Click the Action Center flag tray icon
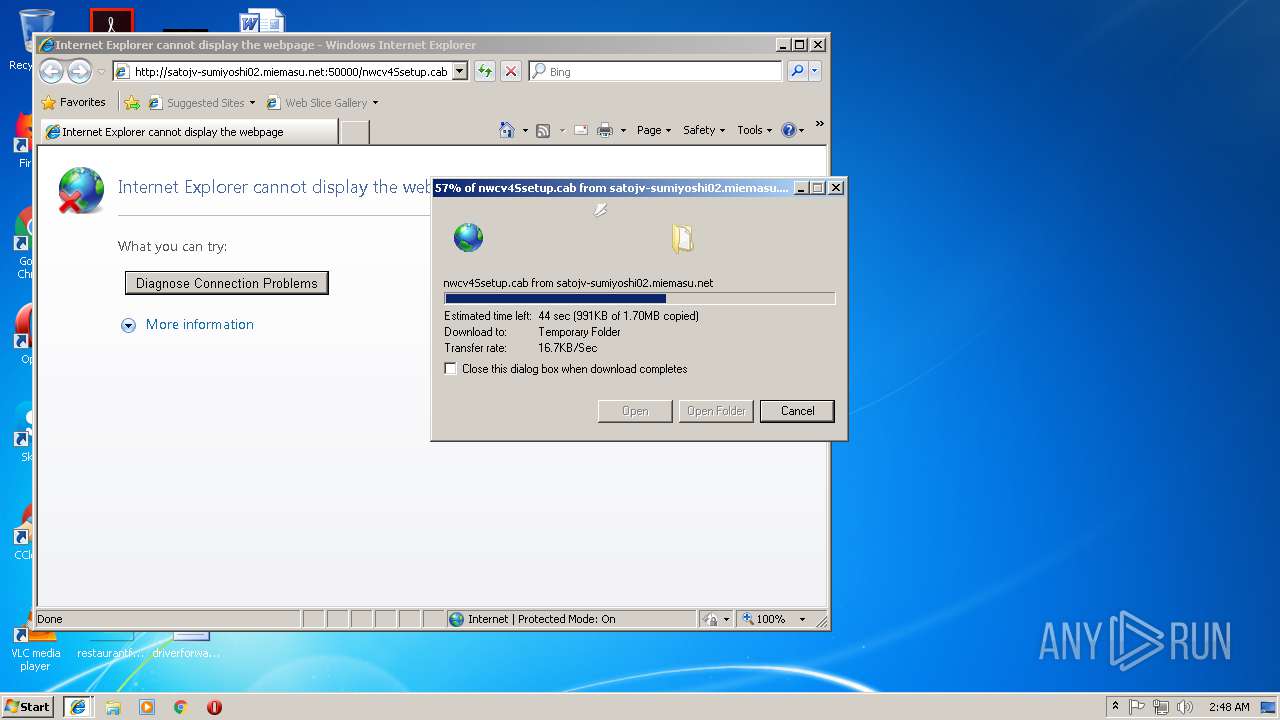1280x720 pixels. pyautogui.click(x=1137, y=707)
